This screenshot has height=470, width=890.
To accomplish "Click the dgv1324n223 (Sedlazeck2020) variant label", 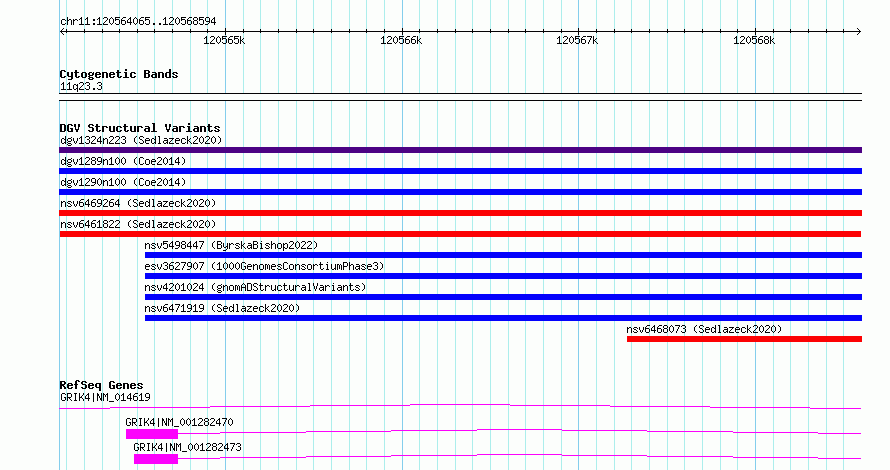I will pos(141,140).
